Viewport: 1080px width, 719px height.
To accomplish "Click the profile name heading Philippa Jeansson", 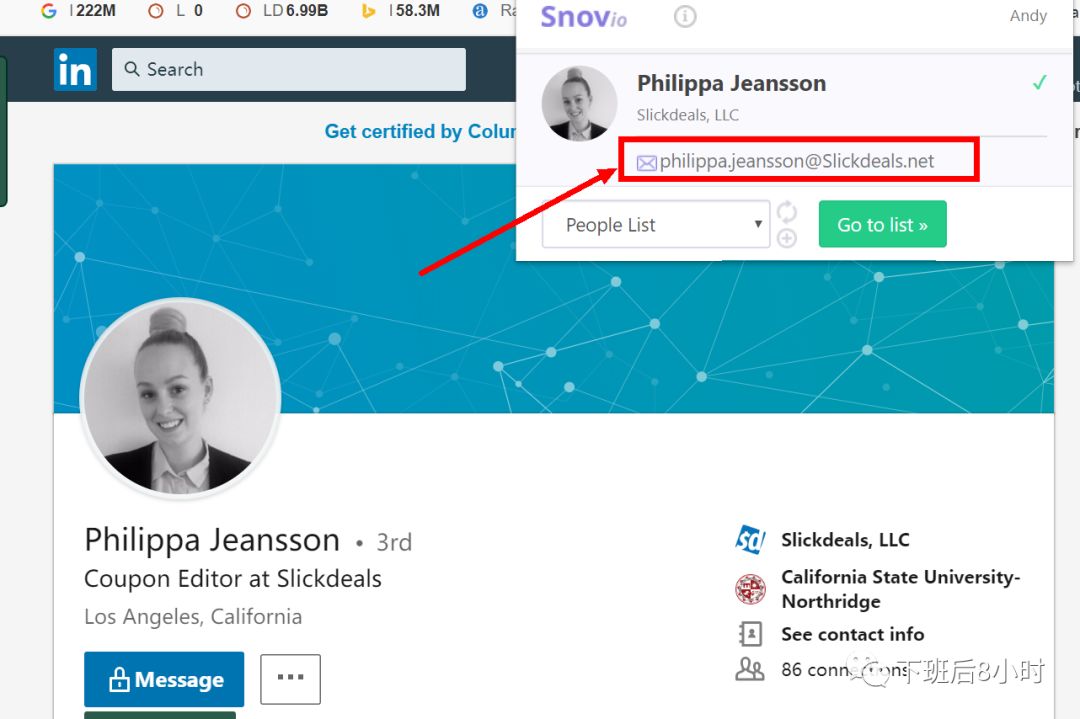I will [x=212, y=541].
